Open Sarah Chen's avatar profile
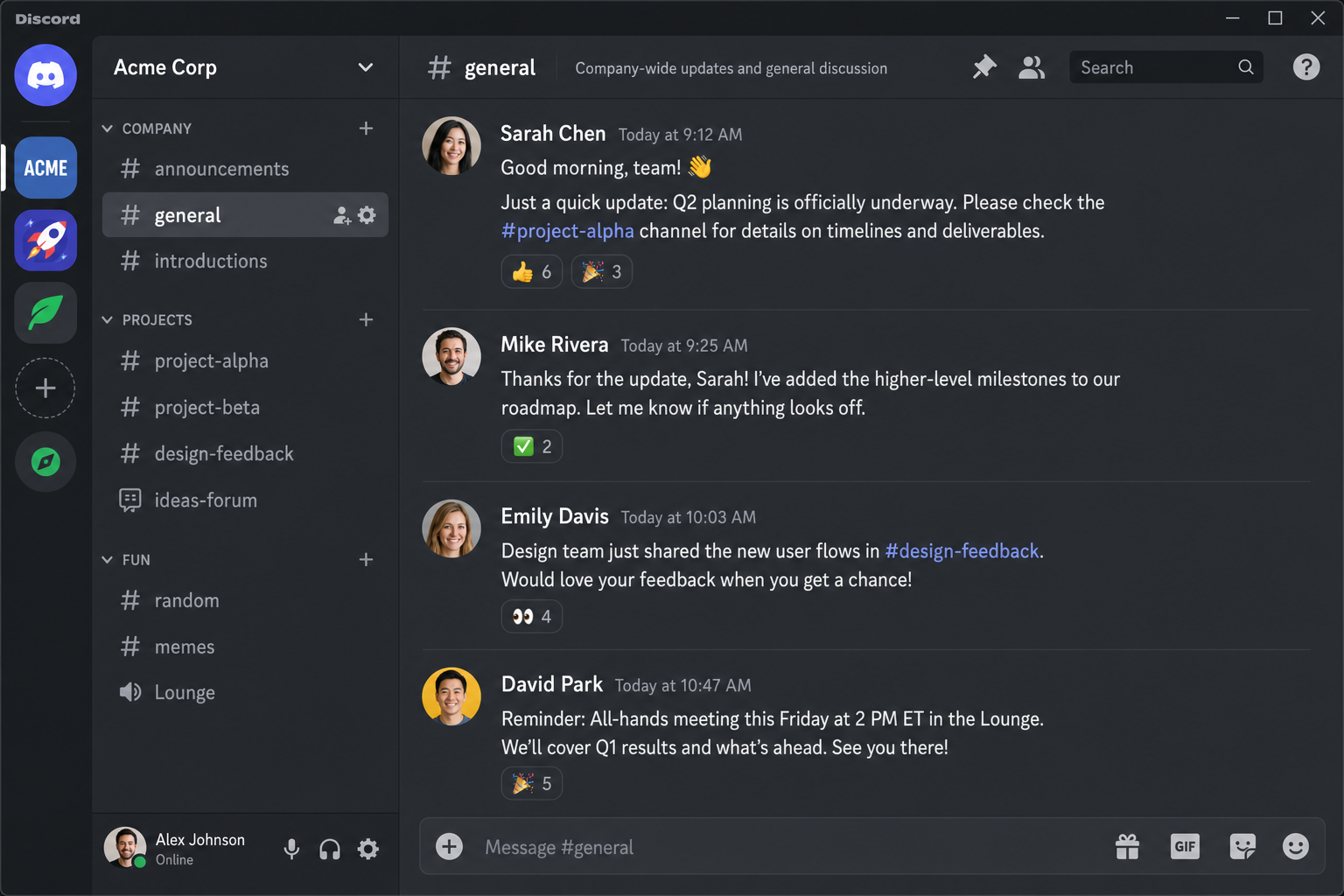 click(x=451, y=146)
